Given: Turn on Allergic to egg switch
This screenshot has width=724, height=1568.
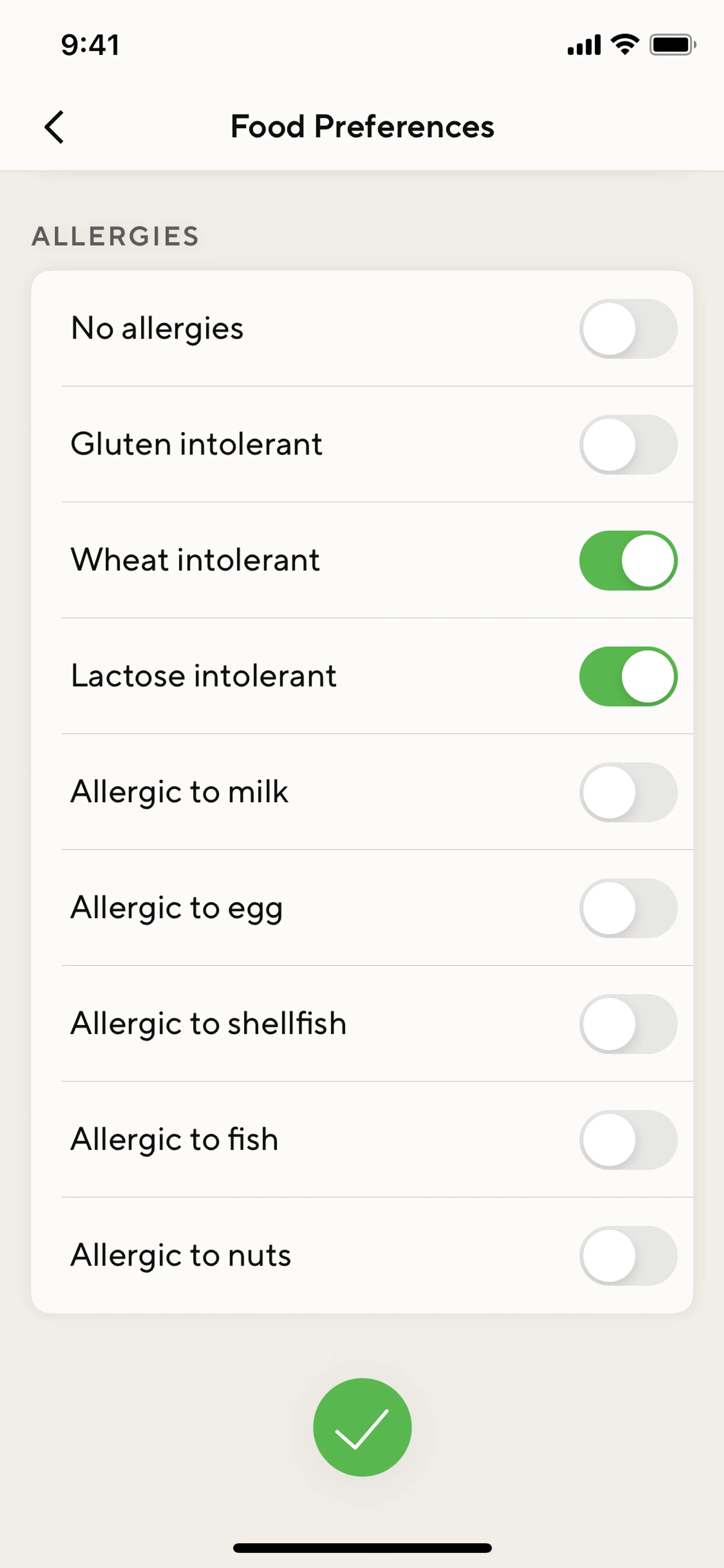Looking at the screenshot, I should pos(628,908).
